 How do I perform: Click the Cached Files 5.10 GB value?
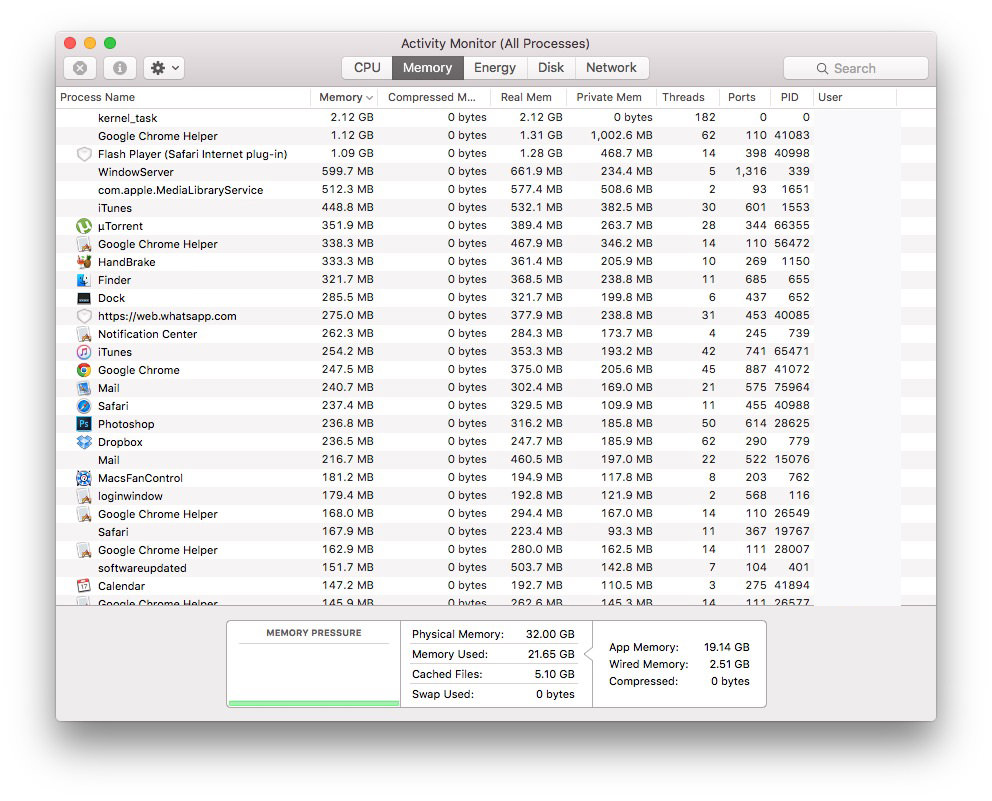tap(554, 674)
